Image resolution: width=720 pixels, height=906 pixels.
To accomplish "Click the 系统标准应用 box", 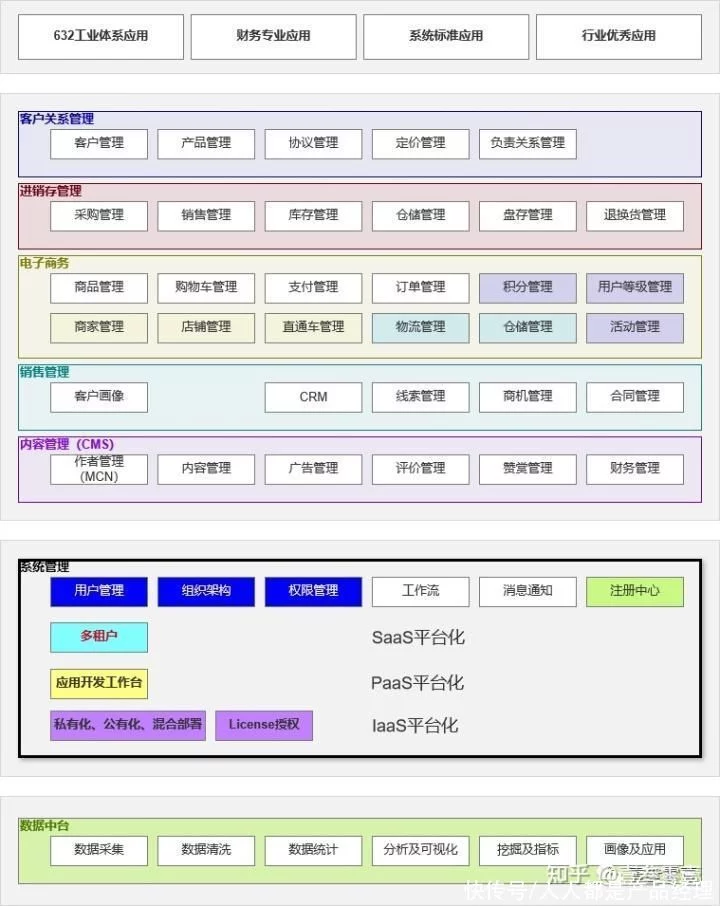I will [x=446, y=36].
